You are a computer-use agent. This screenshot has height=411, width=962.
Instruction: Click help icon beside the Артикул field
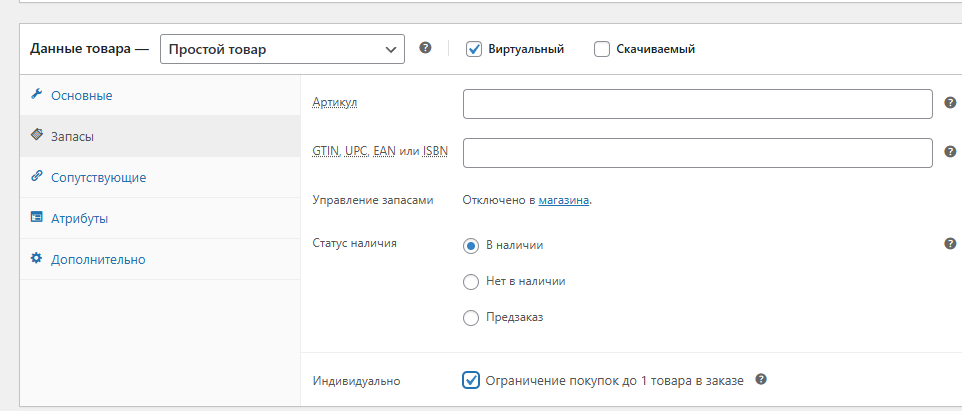[x=951, y=103]
